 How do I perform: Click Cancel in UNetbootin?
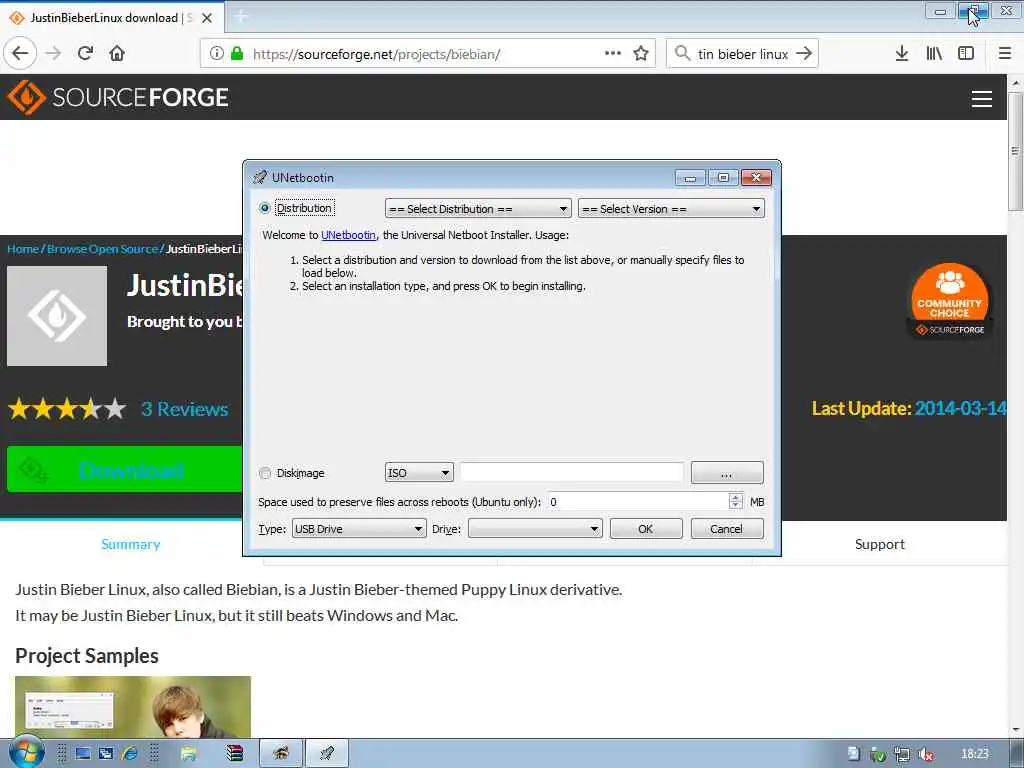tap(727, 529)
